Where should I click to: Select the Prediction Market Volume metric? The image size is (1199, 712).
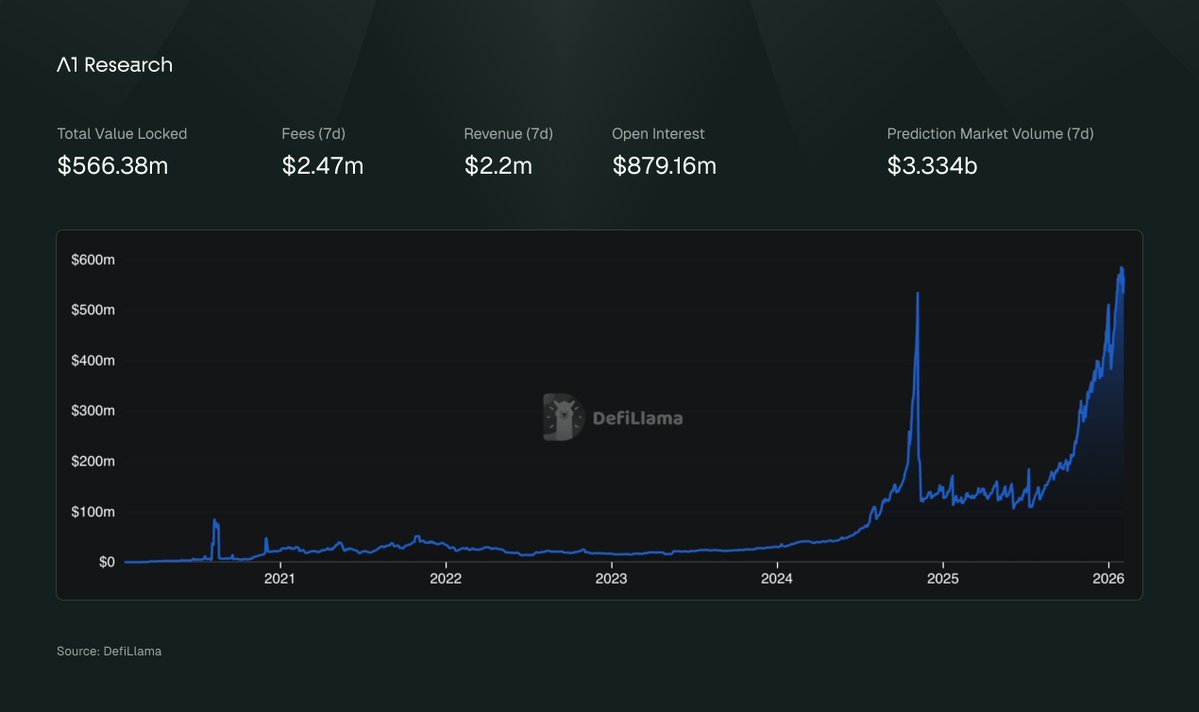tap(990, 133)
